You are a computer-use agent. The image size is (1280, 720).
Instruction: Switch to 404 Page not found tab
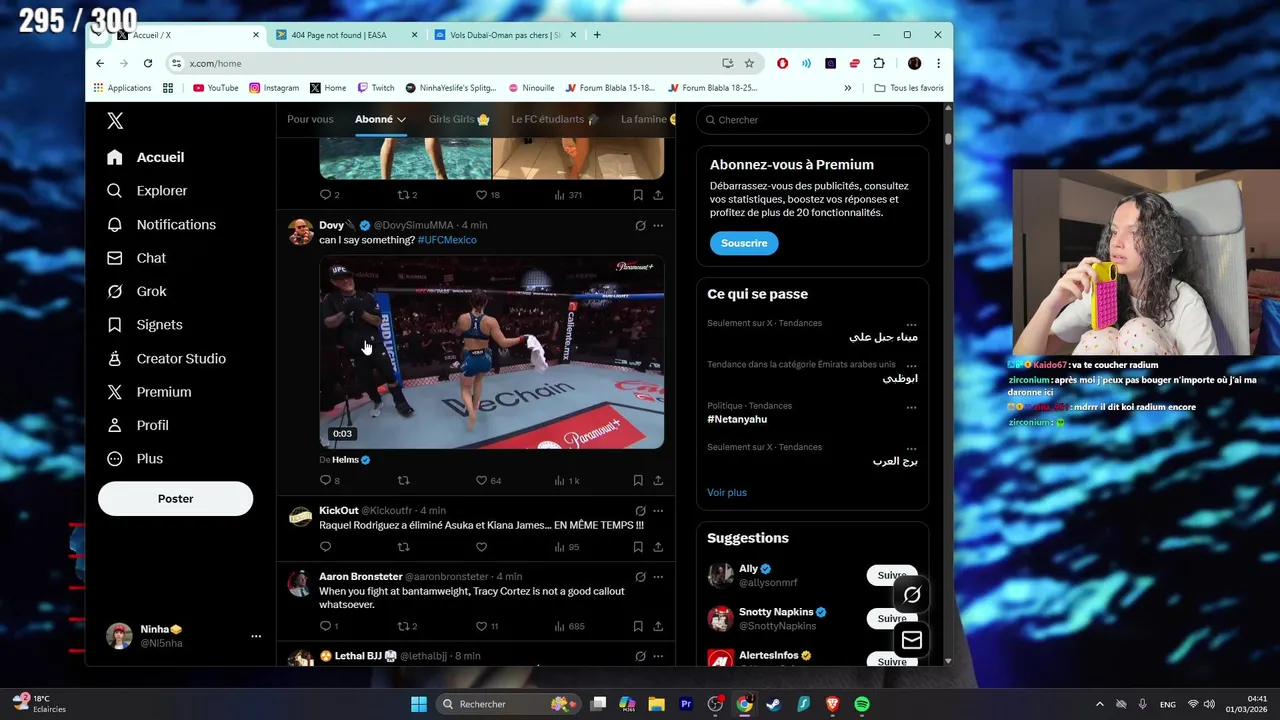click(347, 35)
